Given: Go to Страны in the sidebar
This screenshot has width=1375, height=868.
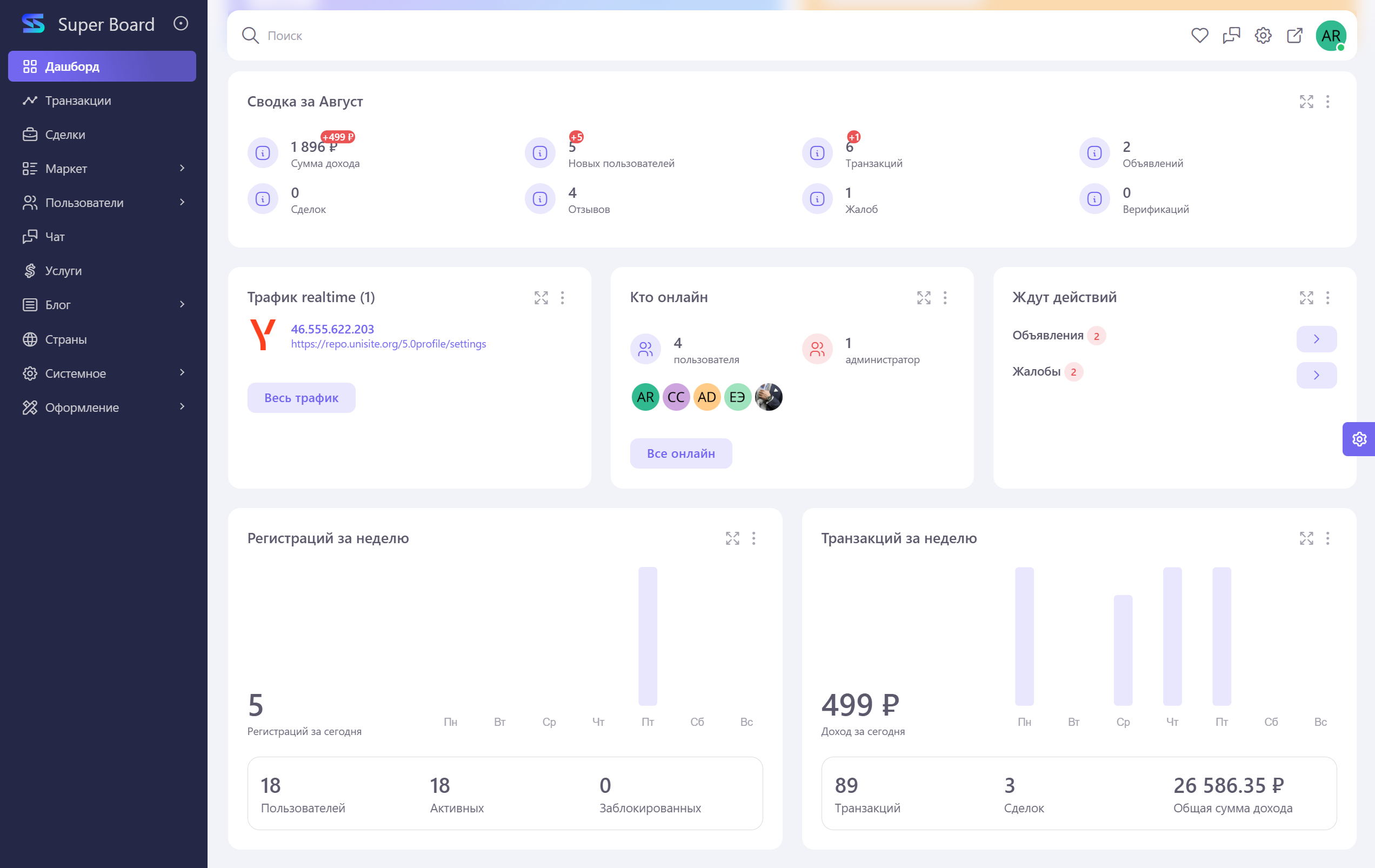Looking at the screenshot, I should (66, 339).
